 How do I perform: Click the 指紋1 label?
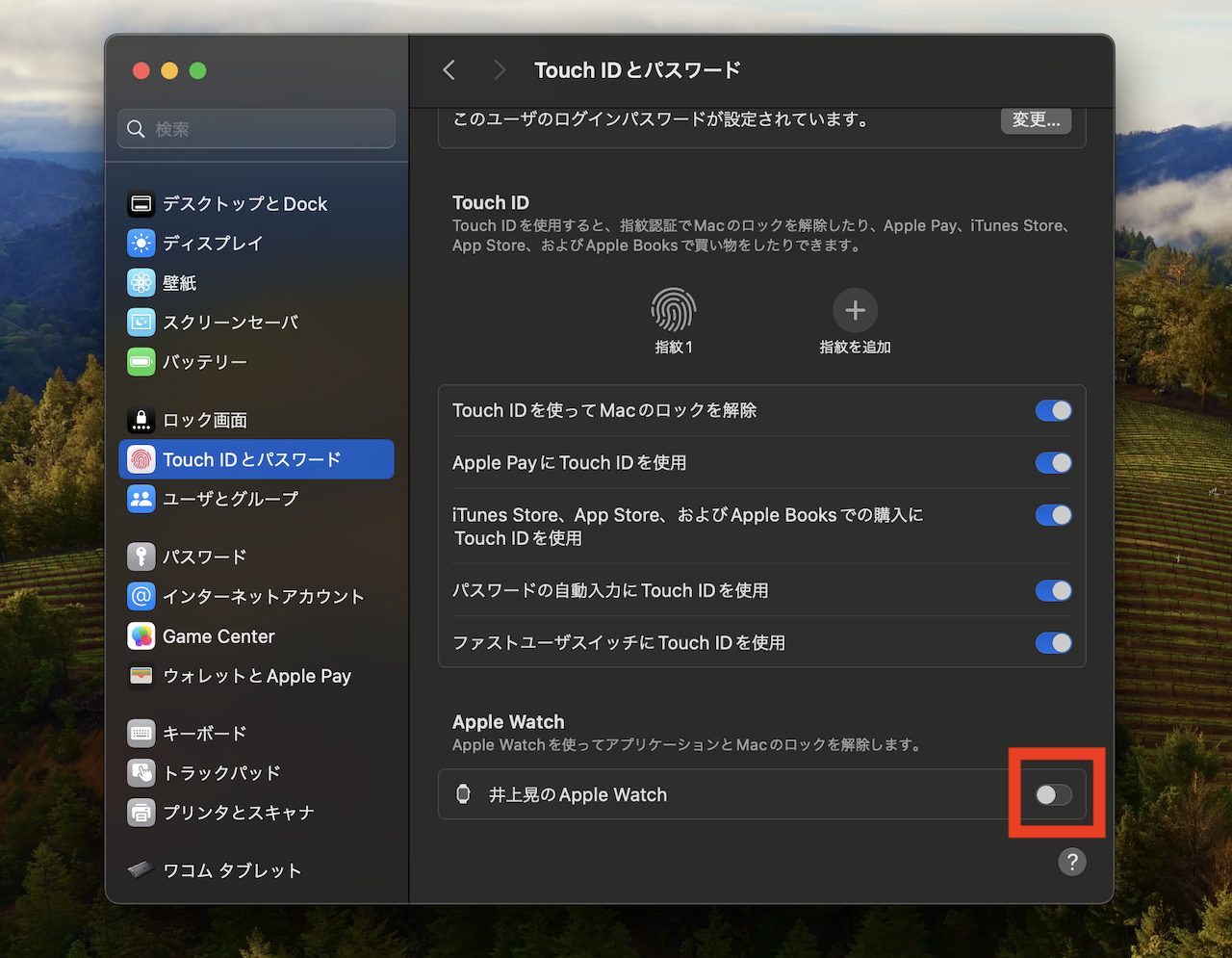pos(674,347)
